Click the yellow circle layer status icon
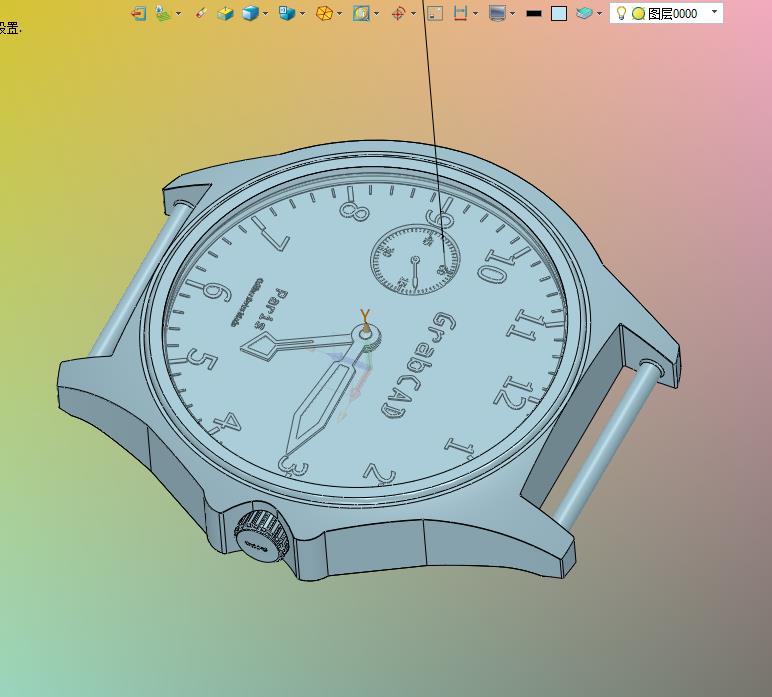772x697 pixels. click(639, 13)
